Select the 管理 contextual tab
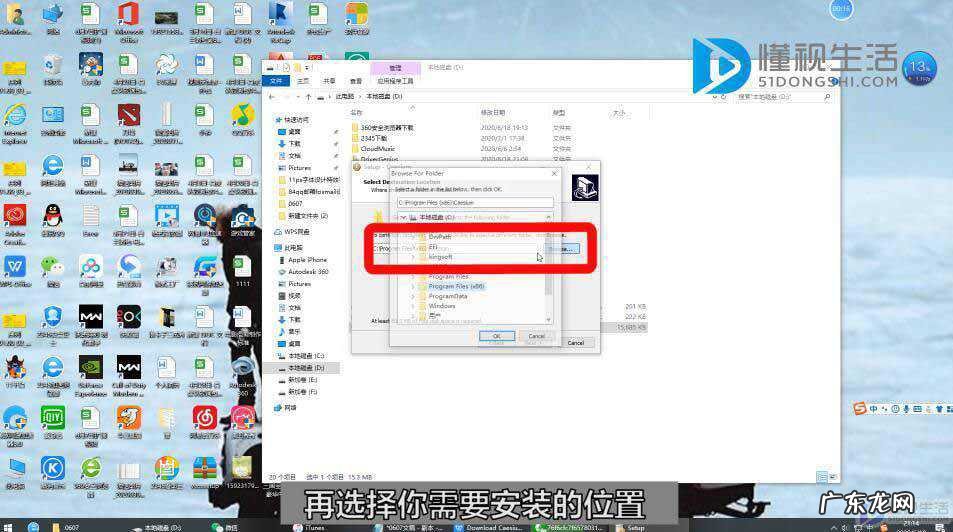Viewport: 953px width, 532px height. tap(395, 68)
